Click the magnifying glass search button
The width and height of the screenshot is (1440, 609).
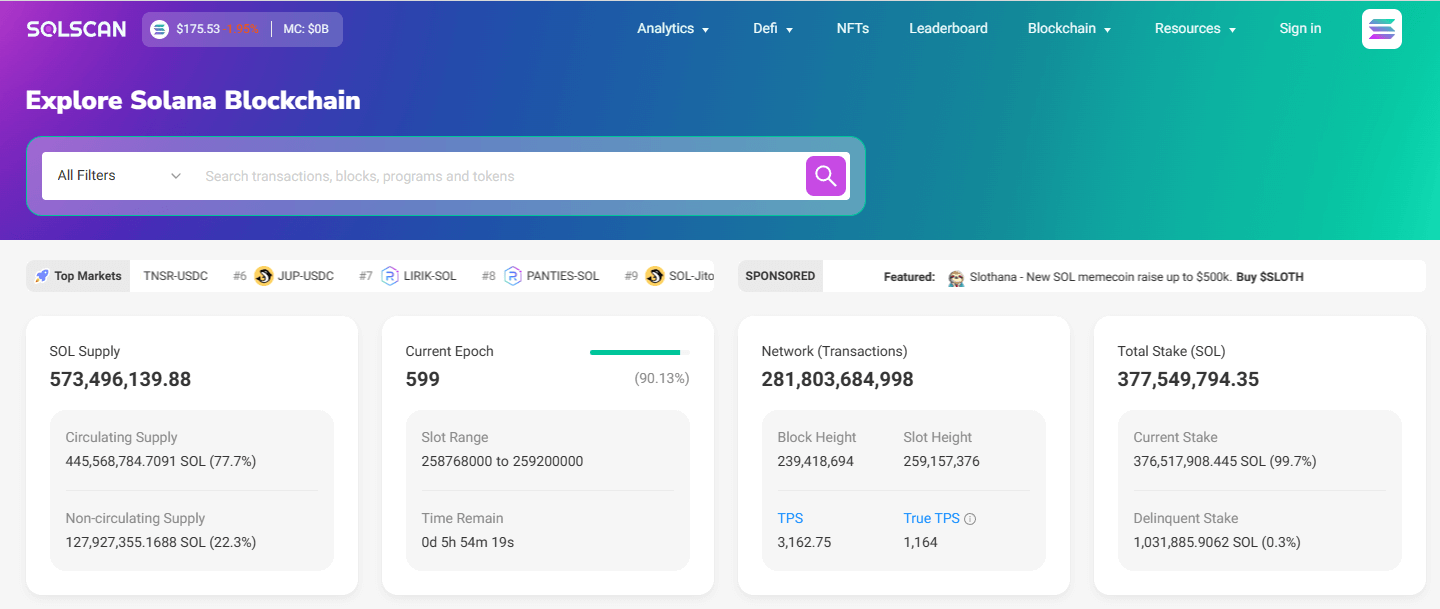pos(825,176)
